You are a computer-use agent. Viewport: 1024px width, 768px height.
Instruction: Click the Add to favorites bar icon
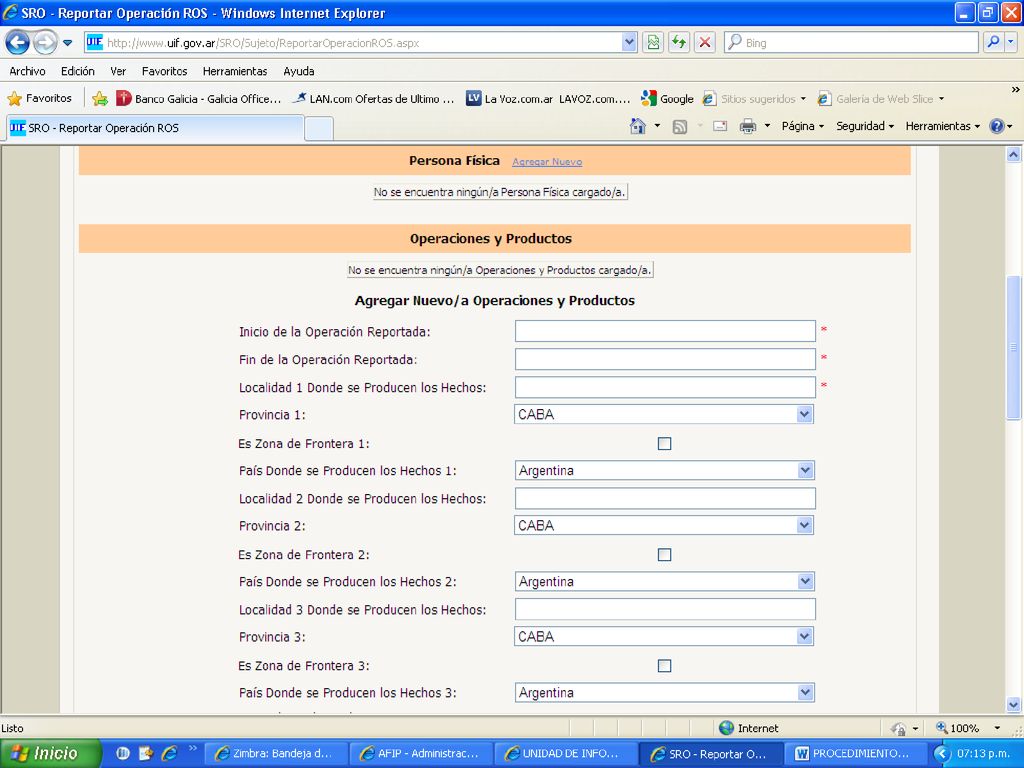pos(100,99)
